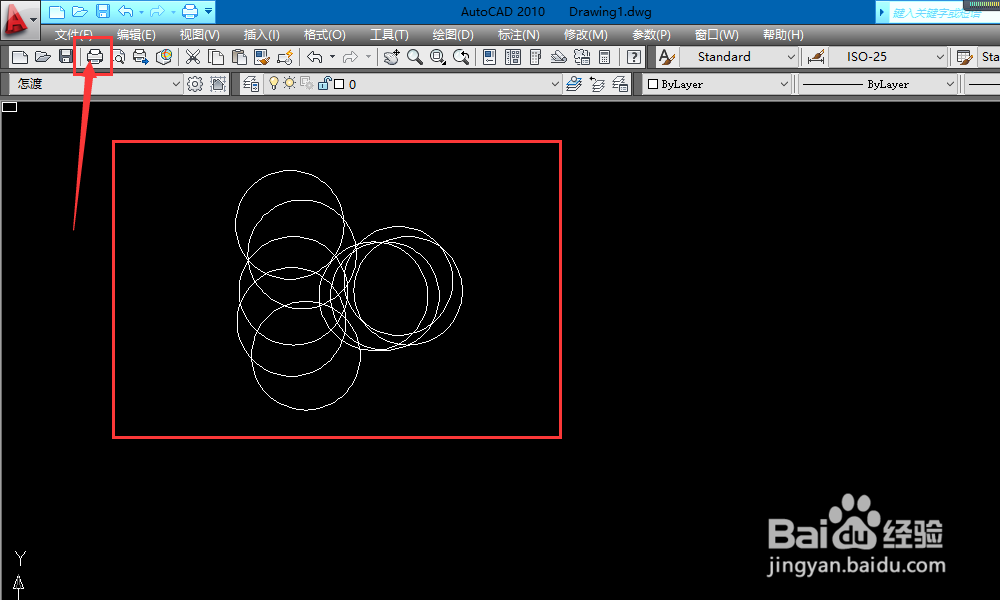Screen dimensions: 1000x600
Task: Open the Block Editor icon
Action: (284, 57)
